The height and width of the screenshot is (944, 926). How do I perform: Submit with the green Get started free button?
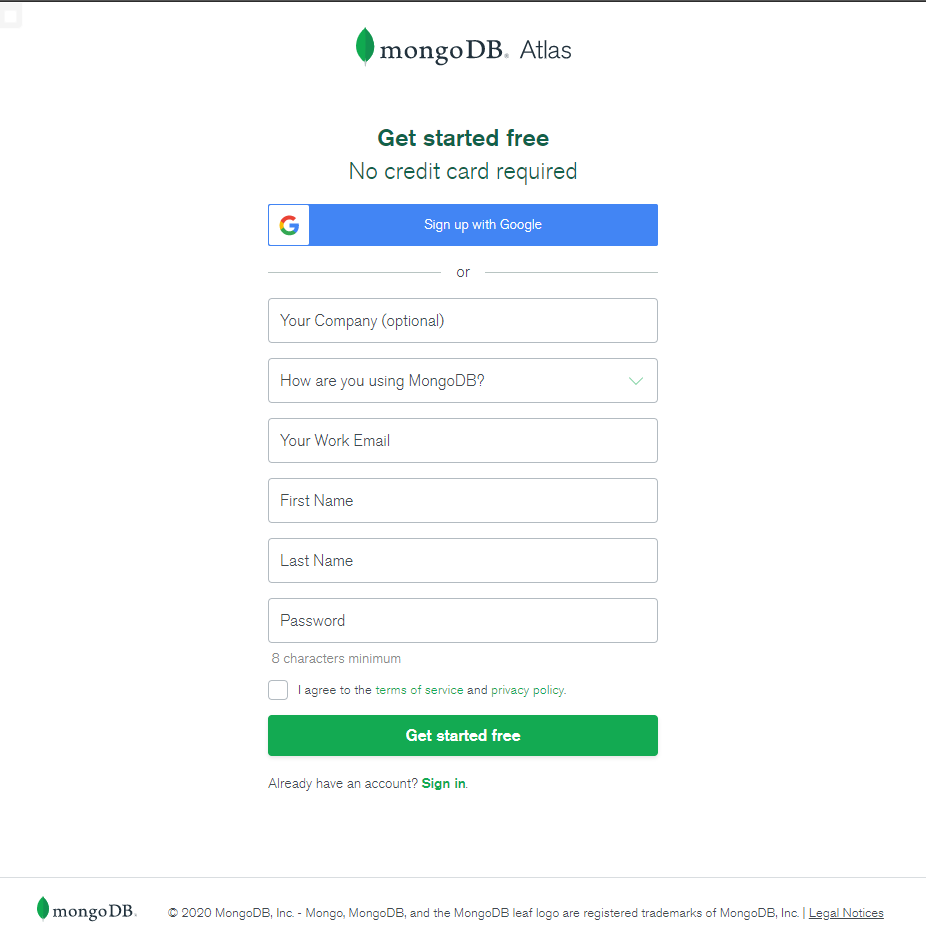point(462,736)
